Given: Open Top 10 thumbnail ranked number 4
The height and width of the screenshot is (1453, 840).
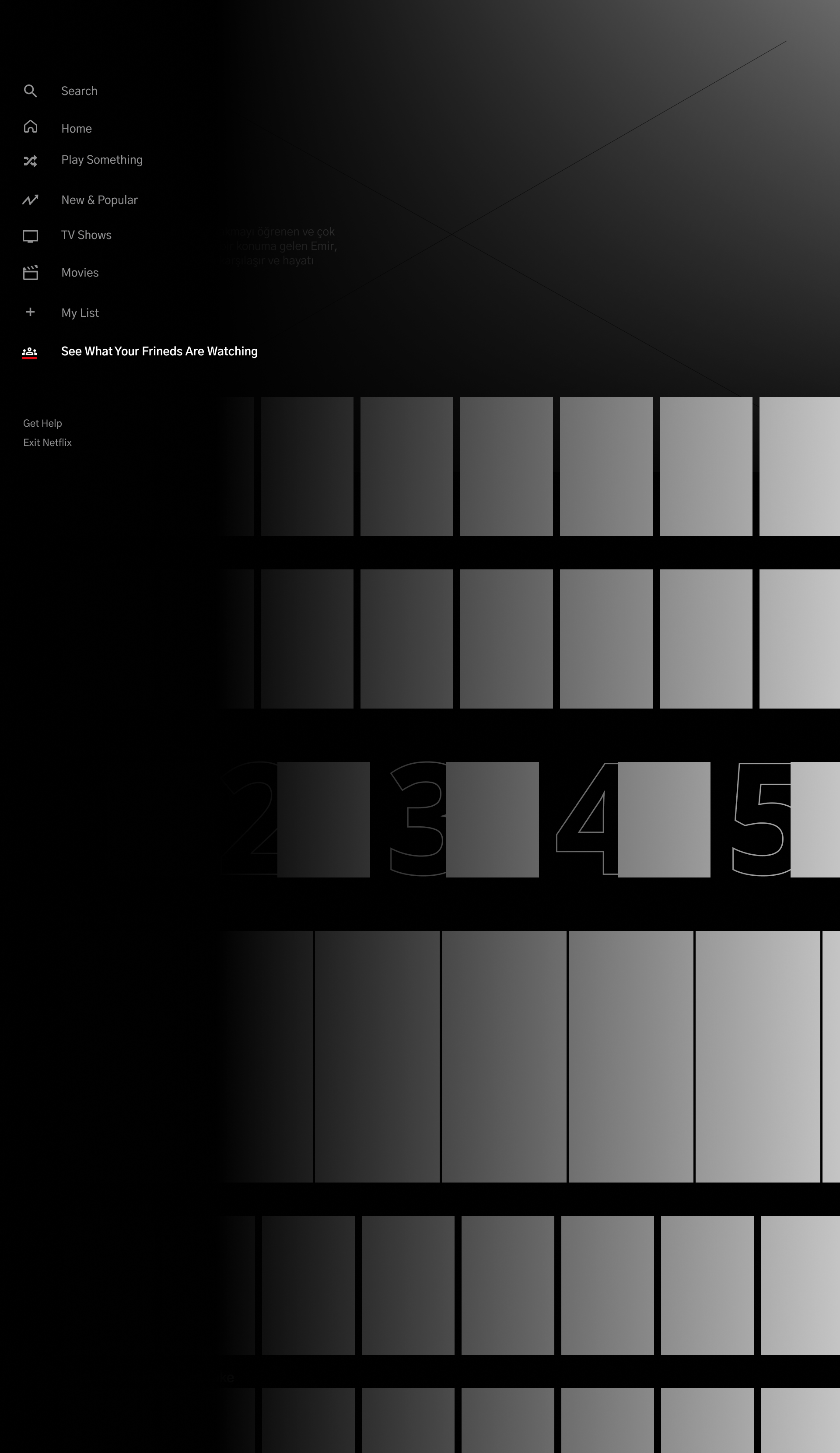Looking at the screenshot, I should (664, 819).
